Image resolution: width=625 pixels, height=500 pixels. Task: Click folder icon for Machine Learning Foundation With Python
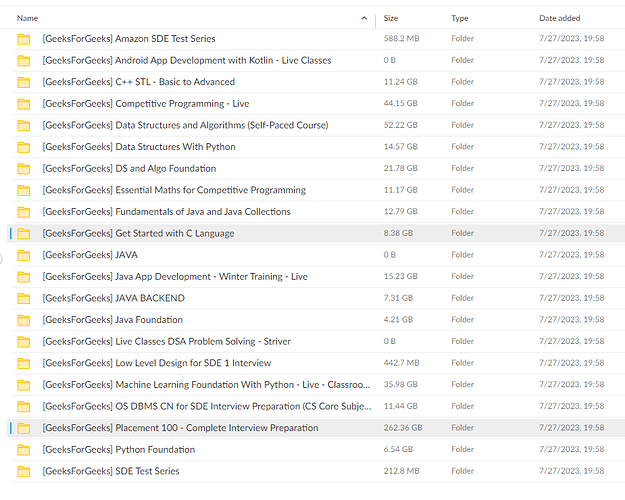click(24, 385)
